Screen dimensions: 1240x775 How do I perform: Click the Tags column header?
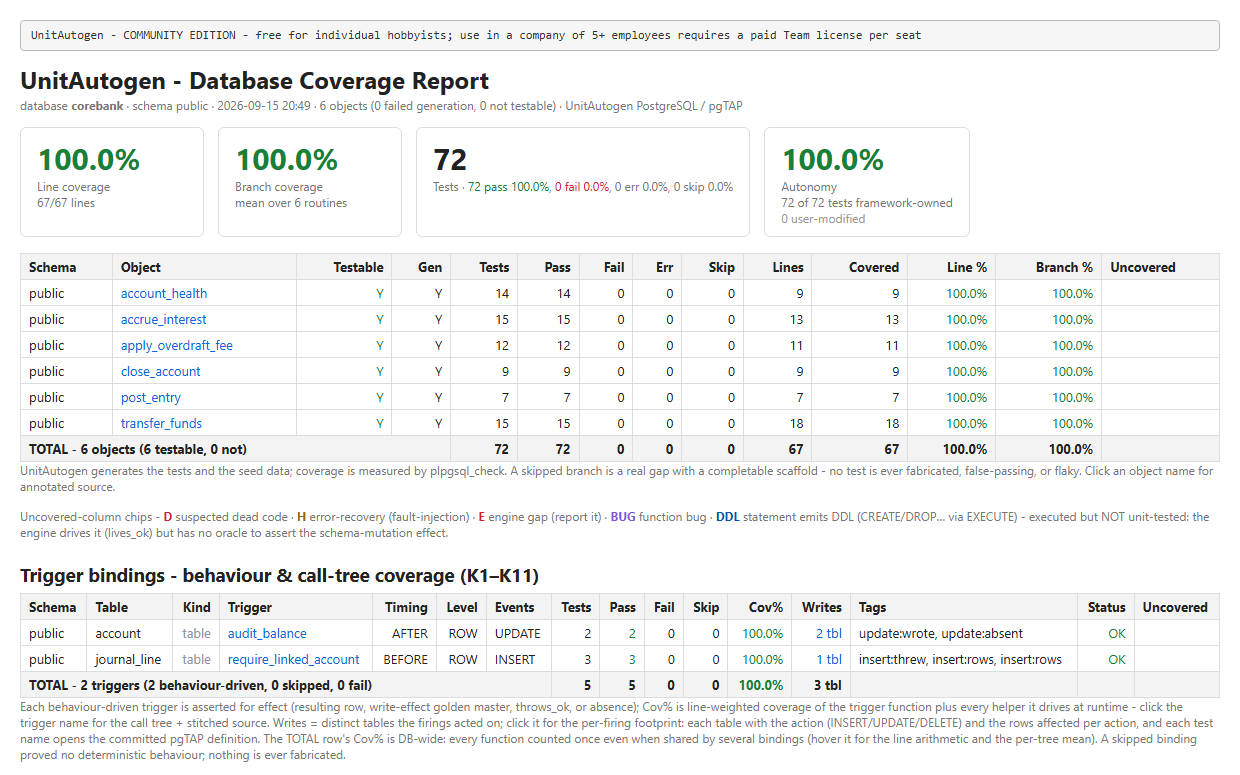pos(964,607)
